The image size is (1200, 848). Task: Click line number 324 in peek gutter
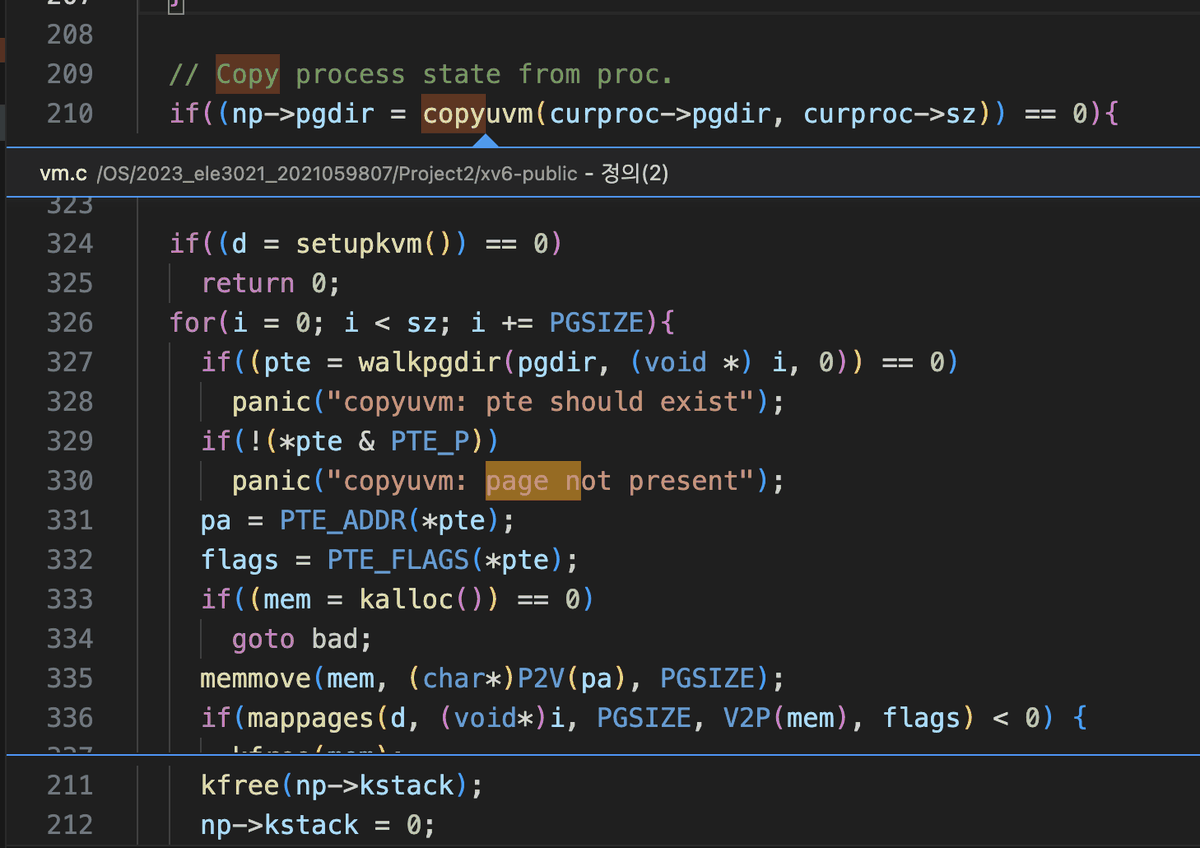click(70, 243)
